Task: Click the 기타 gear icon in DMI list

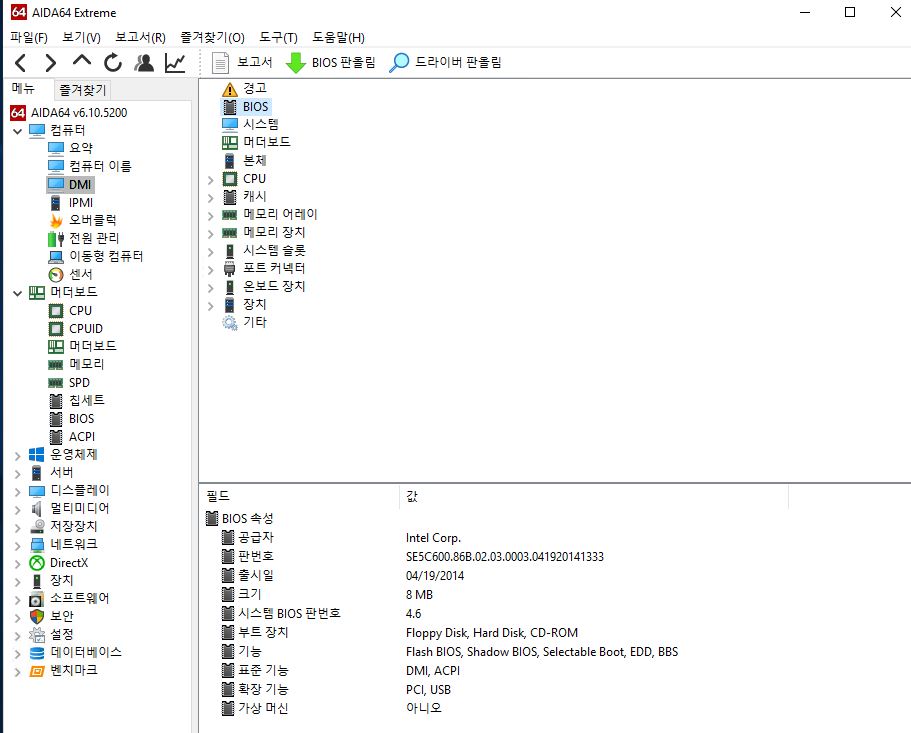Action: tap(230, 323)
